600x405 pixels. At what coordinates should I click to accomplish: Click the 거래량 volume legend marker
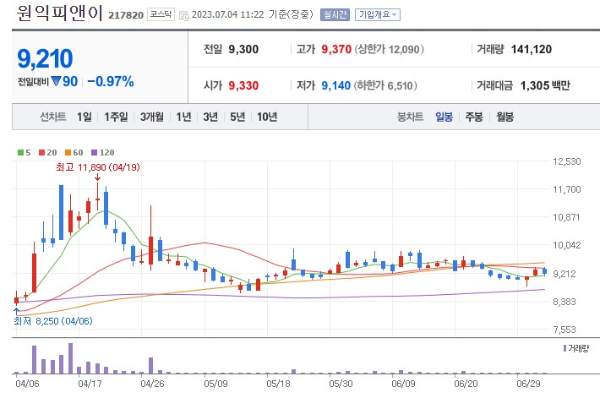point(565,348)
